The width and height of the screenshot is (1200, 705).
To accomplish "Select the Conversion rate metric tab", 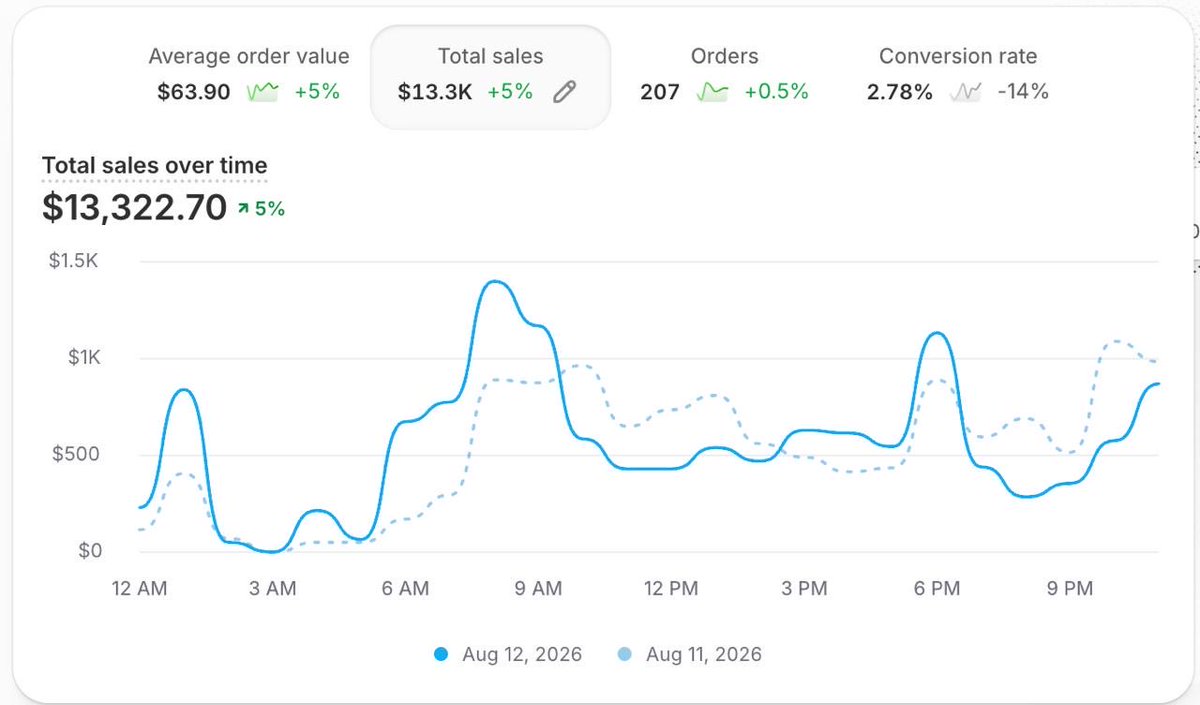I will tap(958, 75).
